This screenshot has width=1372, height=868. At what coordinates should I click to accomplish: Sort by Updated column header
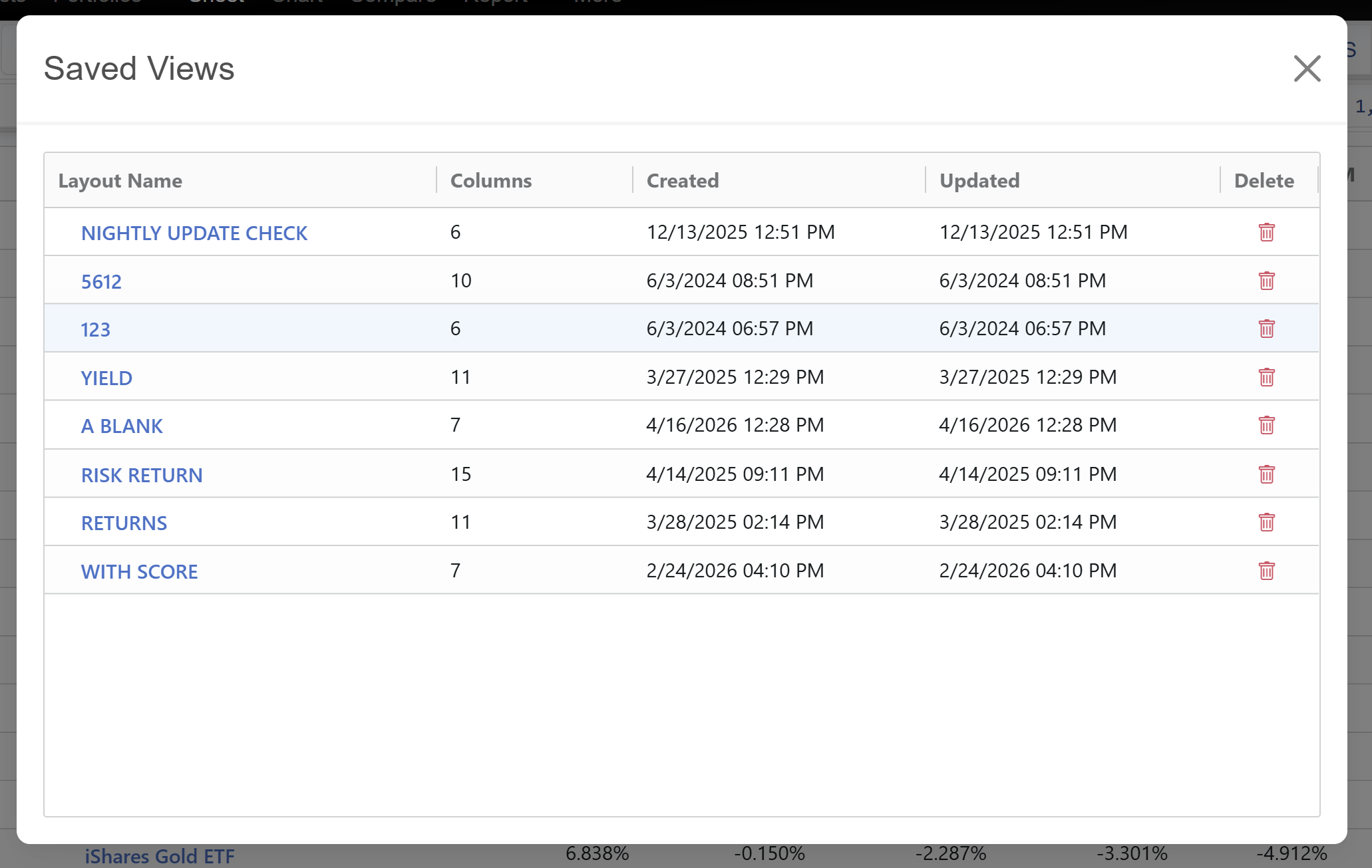click(x=979, y=180)
